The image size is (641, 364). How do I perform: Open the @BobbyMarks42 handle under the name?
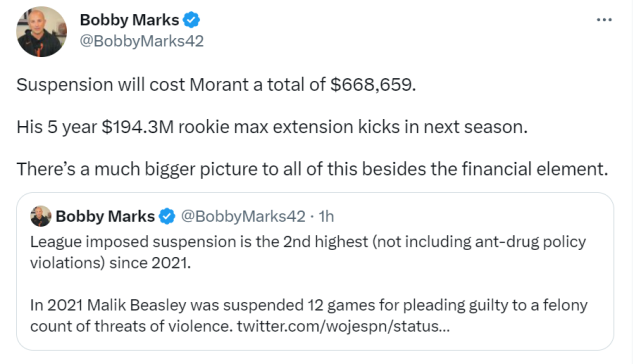[x=141, y=41]
